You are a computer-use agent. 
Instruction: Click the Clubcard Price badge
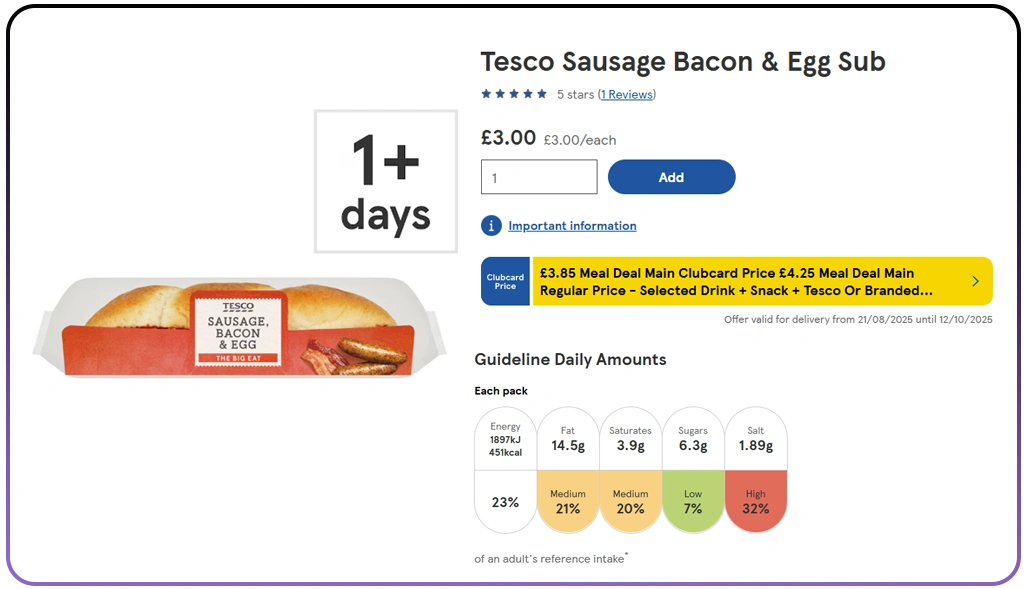(505, 281)
